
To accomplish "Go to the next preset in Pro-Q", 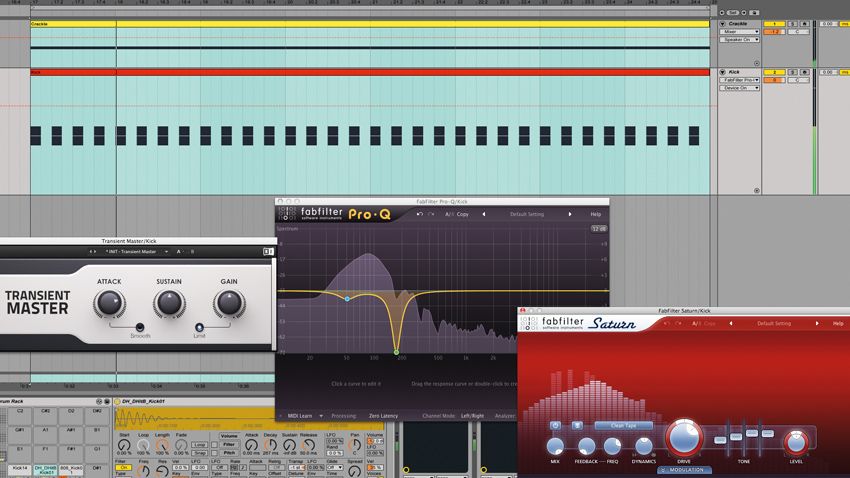I will [570, 214].
